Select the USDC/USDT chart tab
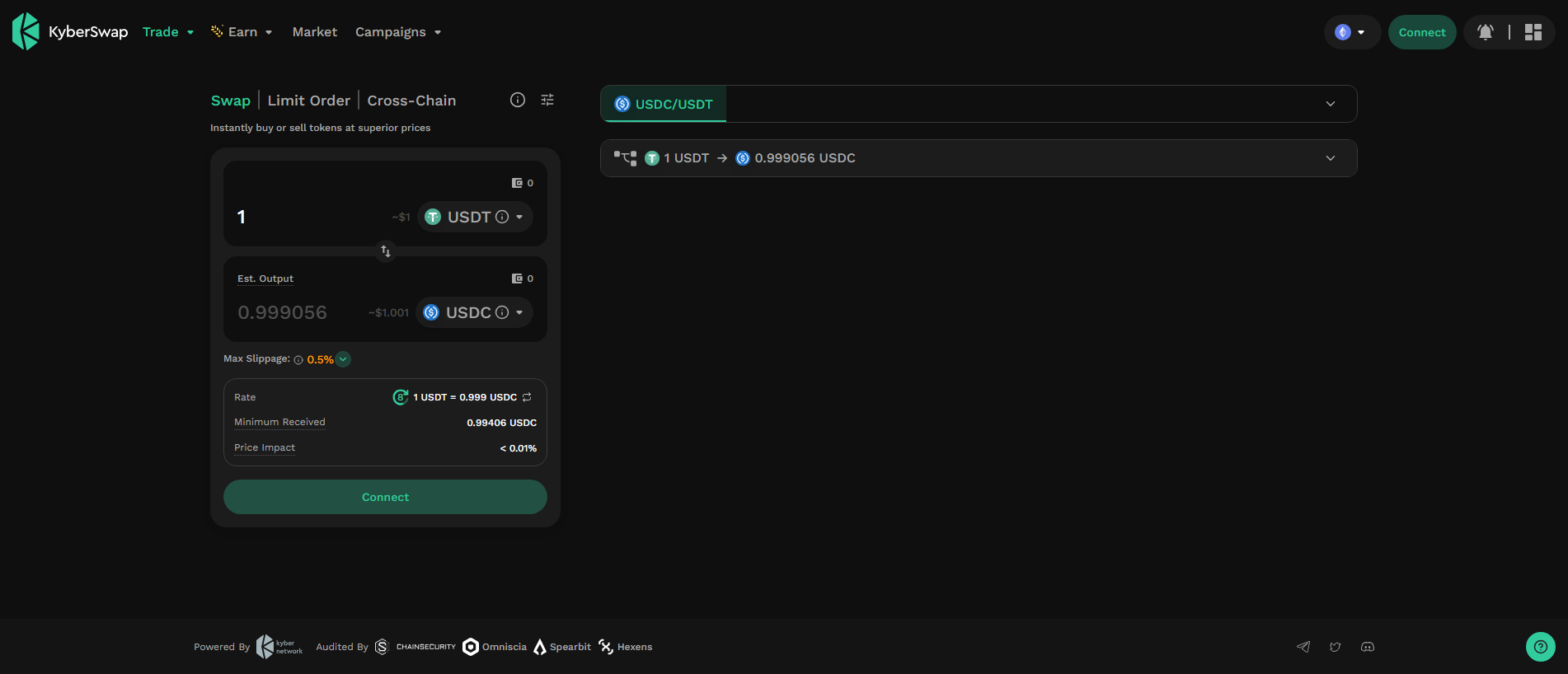Viewport: 1568px width, 674px height. pos(664,104)
